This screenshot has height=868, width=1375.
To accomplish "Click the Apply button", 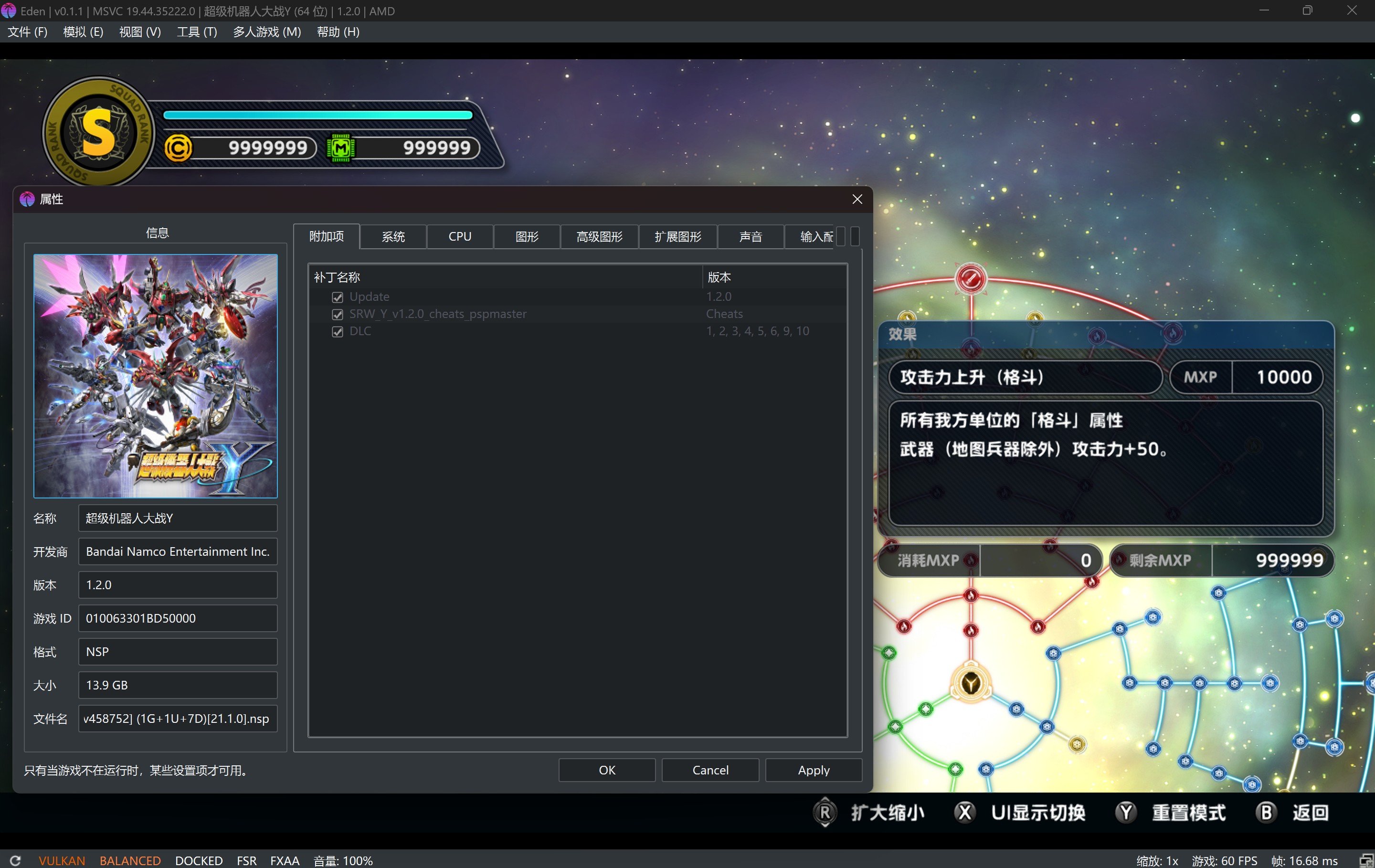I will click(814, 770).
